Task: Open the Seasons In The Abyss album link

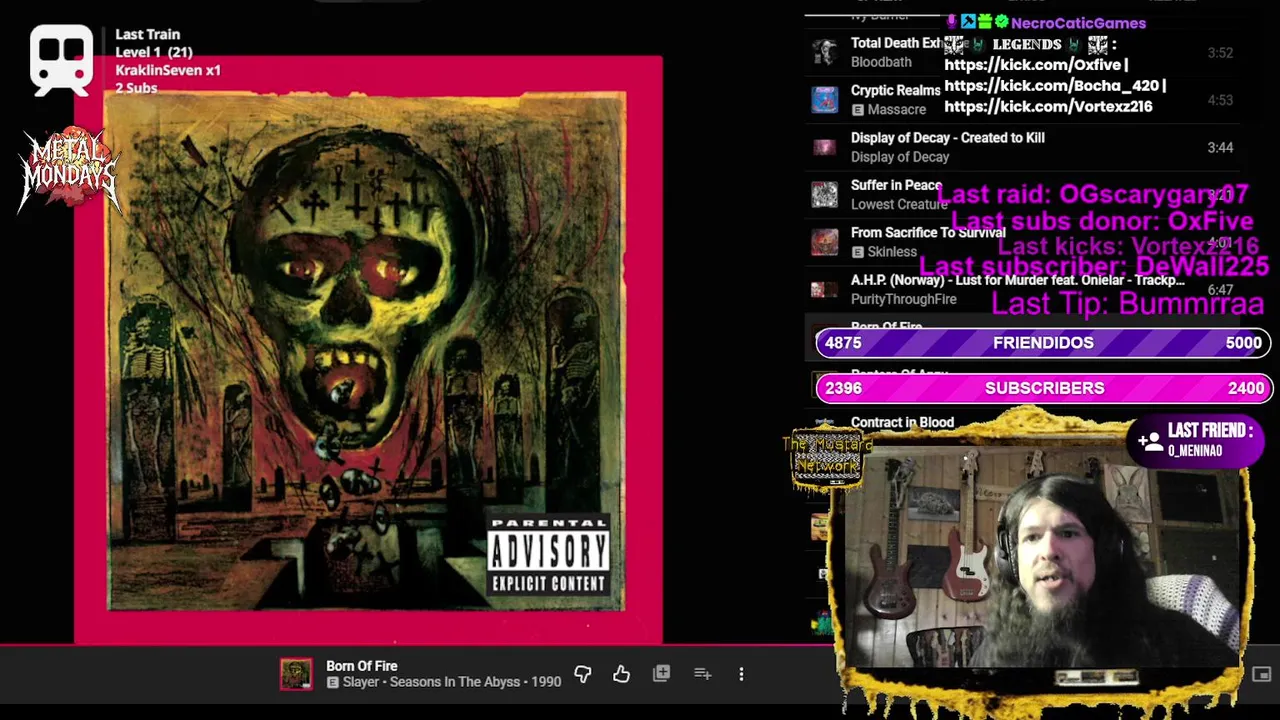Action: coord(455,682)
